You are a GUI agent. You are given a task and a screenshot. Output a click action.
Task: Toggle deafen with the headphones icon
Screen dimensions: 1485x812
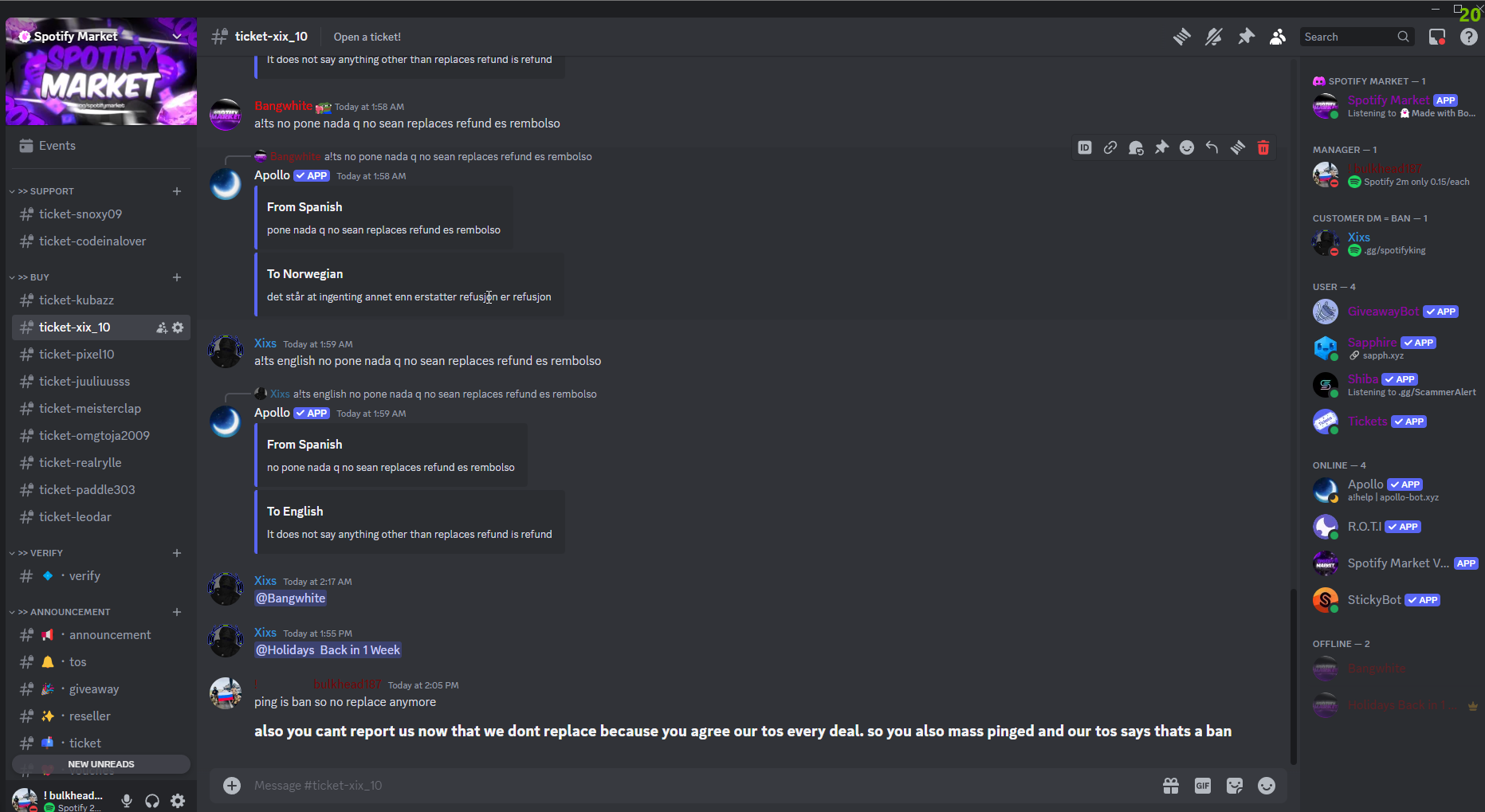click(x=152, y=801)
